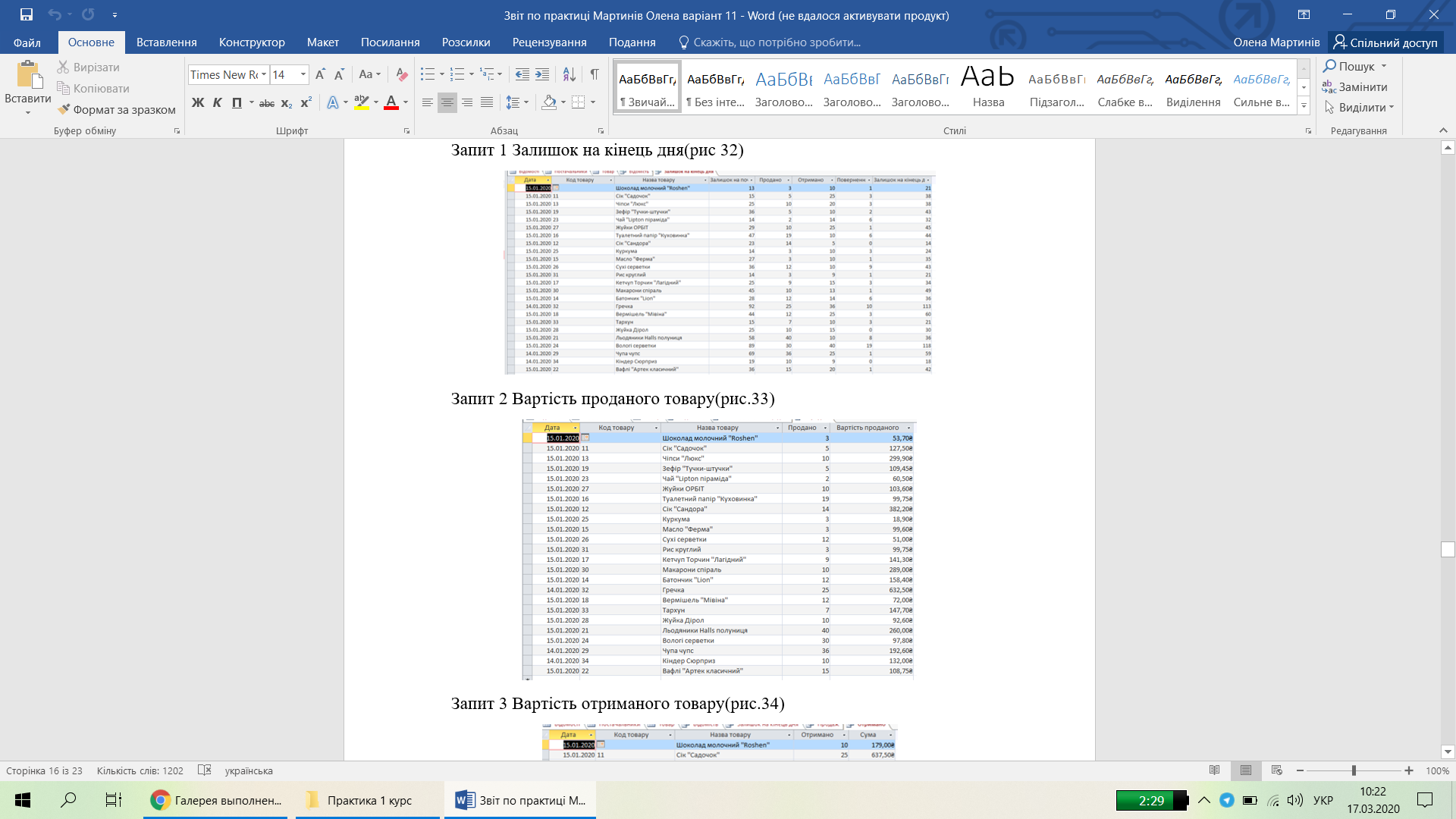Expand the Styles gallery more arrow
Viewport: 1456px width, 819px height.
(x=1304, y=106)
